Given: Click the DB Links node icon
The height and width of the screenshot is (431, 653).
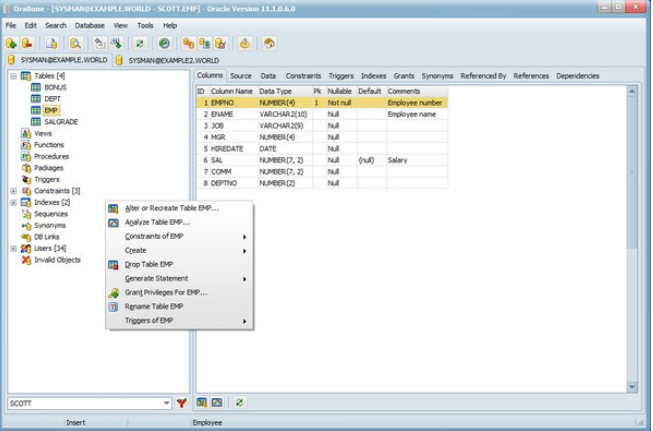Looking at the screenshot, I should coord(26,237).
